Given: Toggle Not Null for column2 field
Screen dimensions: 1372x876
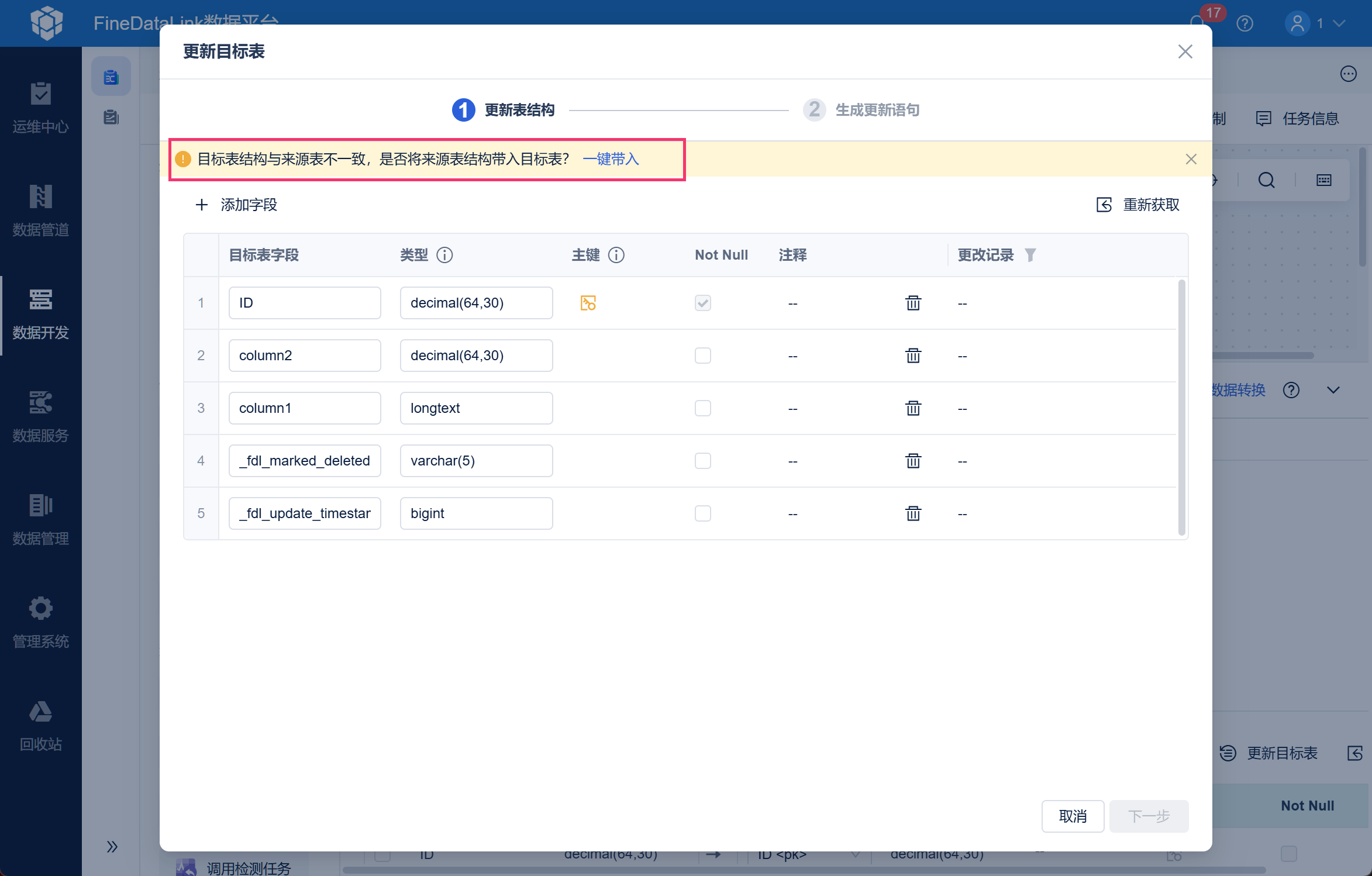Looking at the screenshot, I should click(703, 356).
